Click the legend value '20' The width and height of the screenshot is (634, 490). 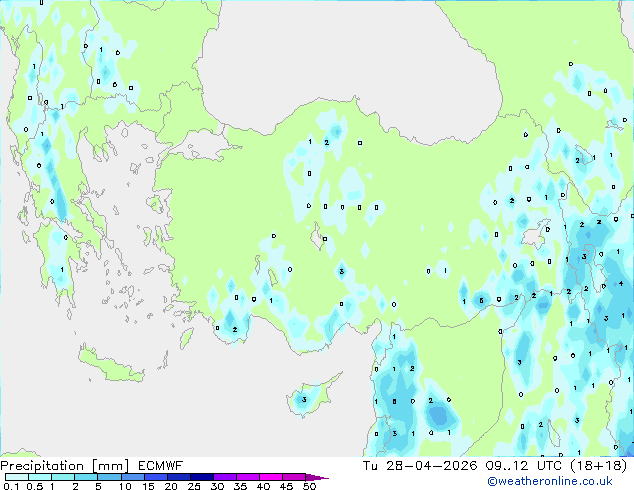click(171, 486)
